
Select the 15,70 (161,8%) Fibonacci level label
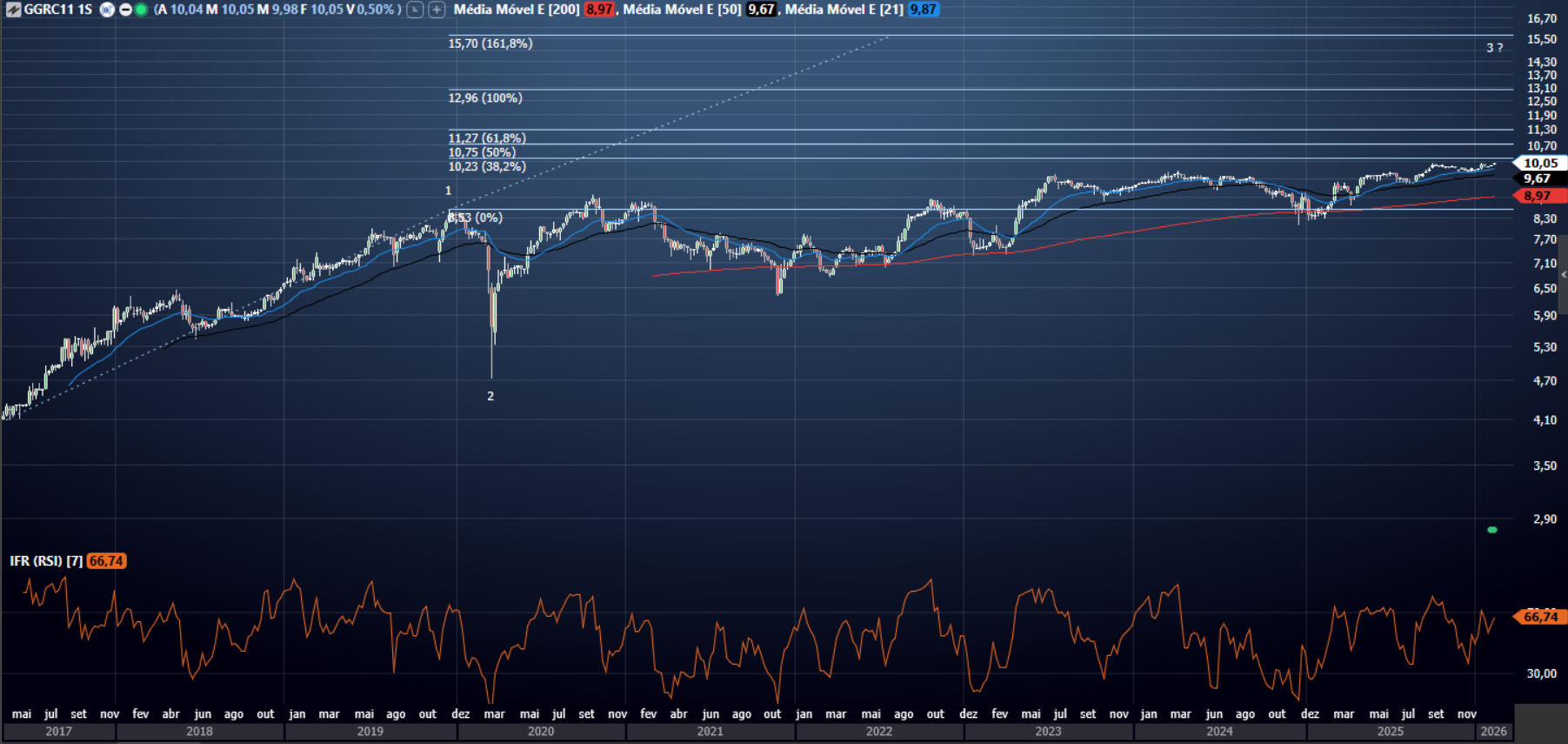[x=490, y=44]
